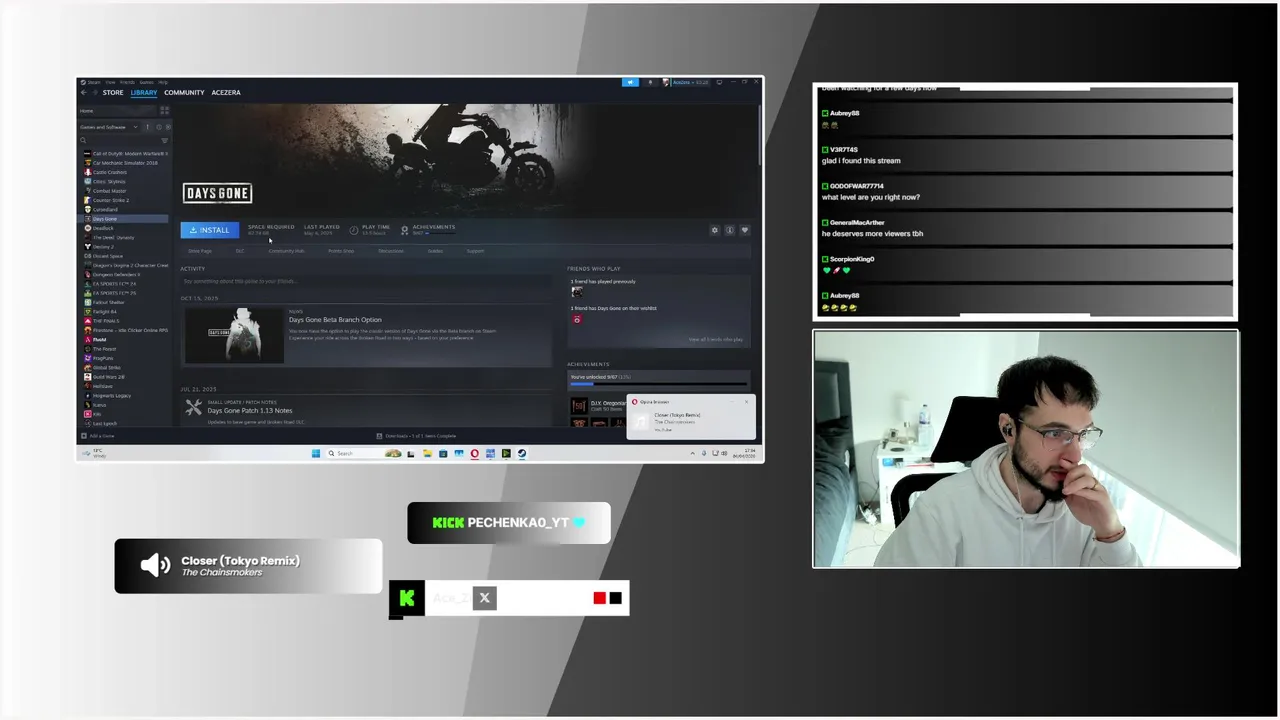Select Castle Crashers in the library list
The width and height of the screenshot is (1280, 720).
(125, 172)
